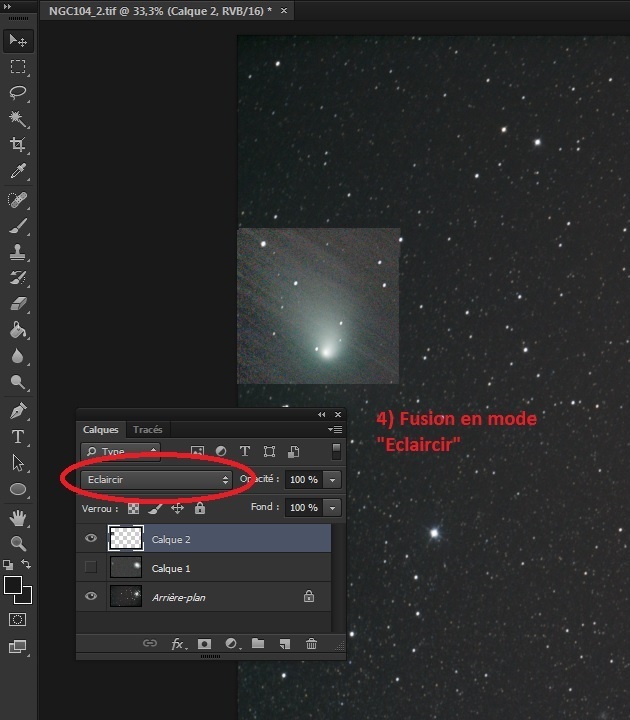Click the Calque 1 layer thumbnail
The height and width of the screenshot is (720, 630).
[x=125, y=568]
